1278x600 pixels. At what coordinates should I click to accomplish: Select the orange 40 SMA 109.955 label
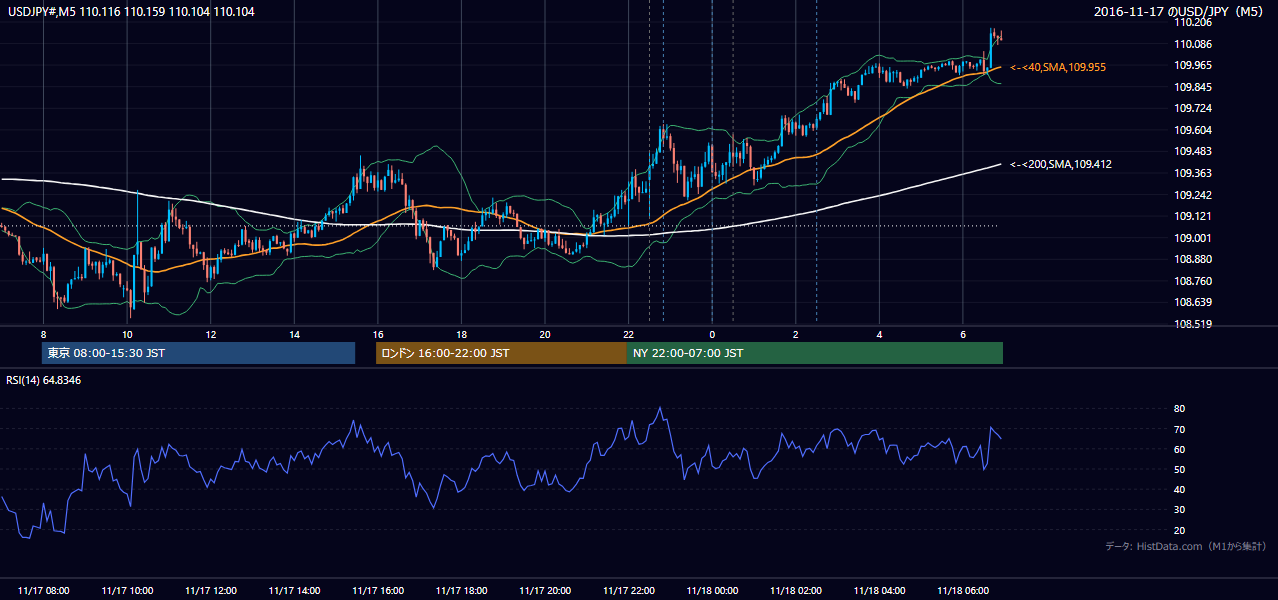(x=1058, y=67)
